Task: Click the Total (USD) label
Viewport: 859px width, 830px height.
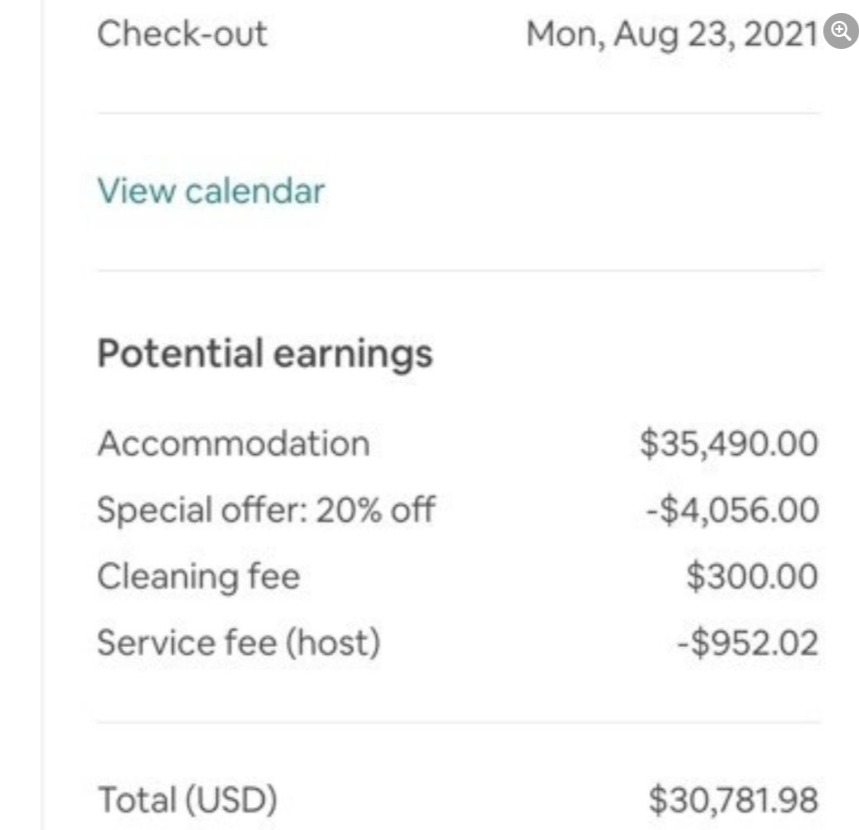Action: pos(187,800)
